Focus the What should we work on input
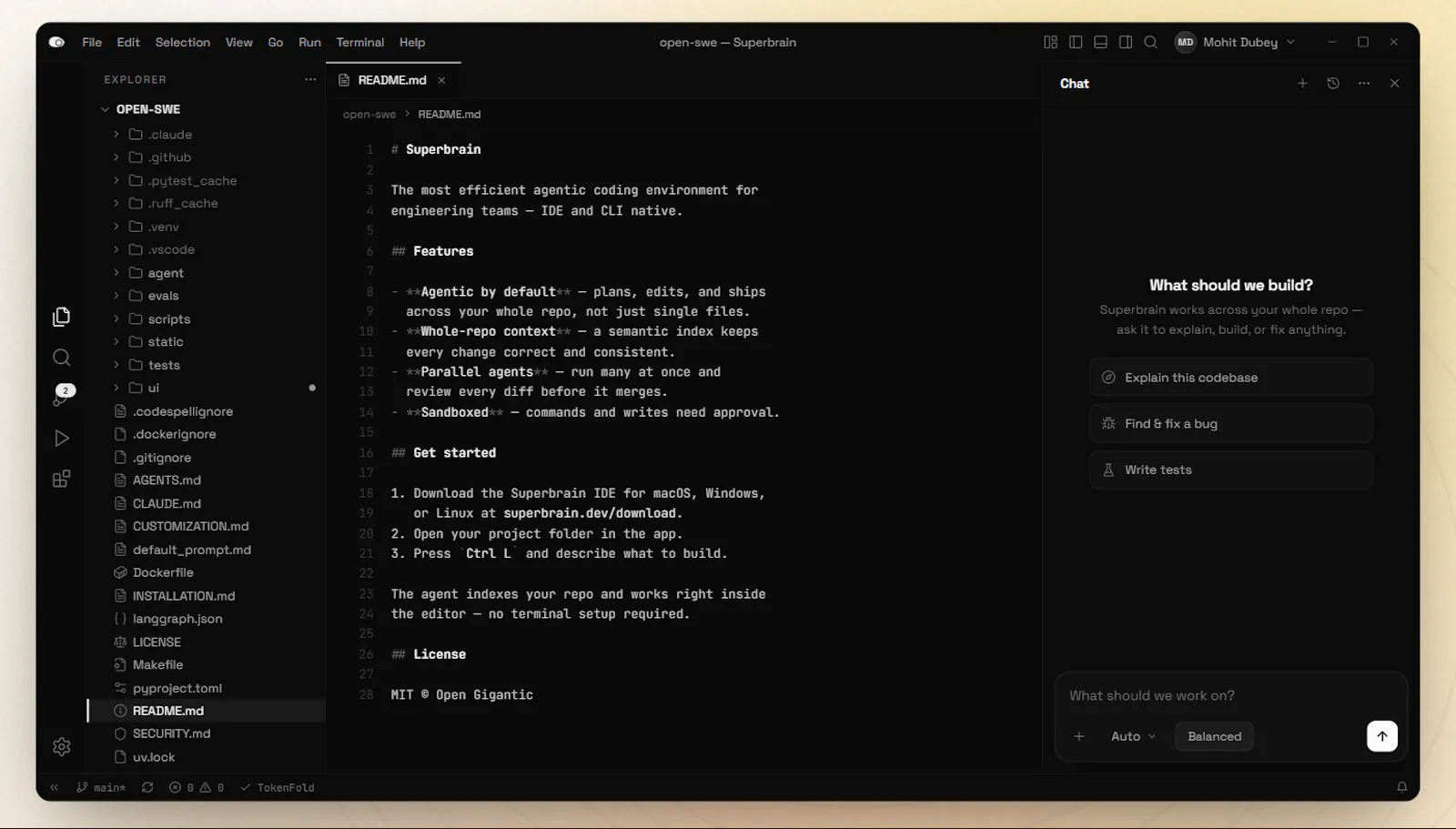 1230,695
